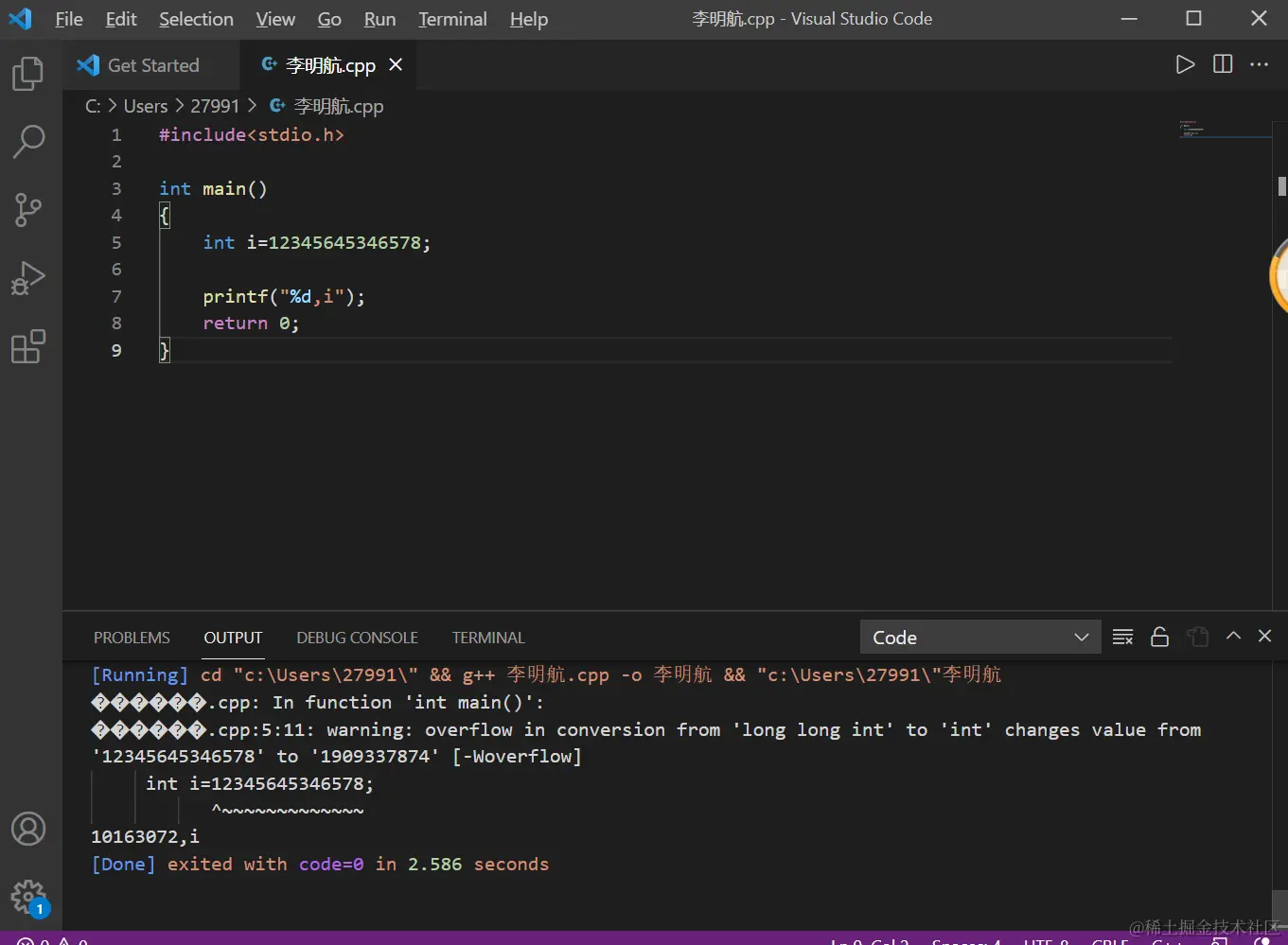1288x945 pixels.
Task: Expand the Users breadcrumb folder
Action: (x=145, y=106)
